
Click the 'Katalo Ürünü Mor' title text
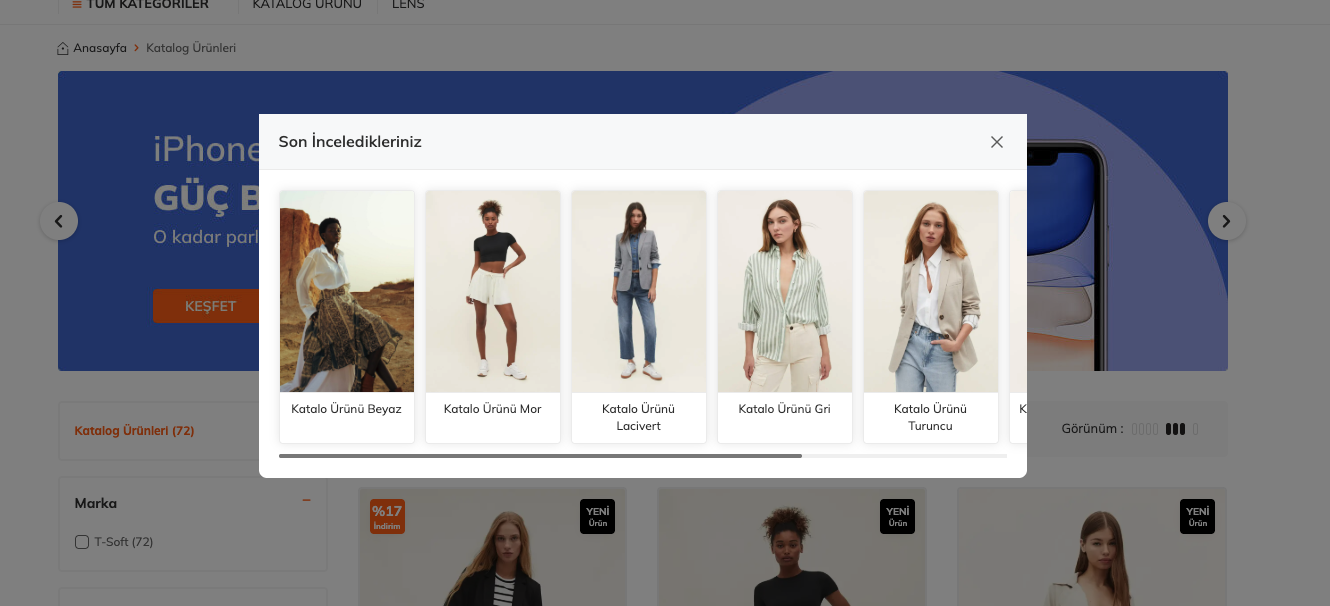493,409
